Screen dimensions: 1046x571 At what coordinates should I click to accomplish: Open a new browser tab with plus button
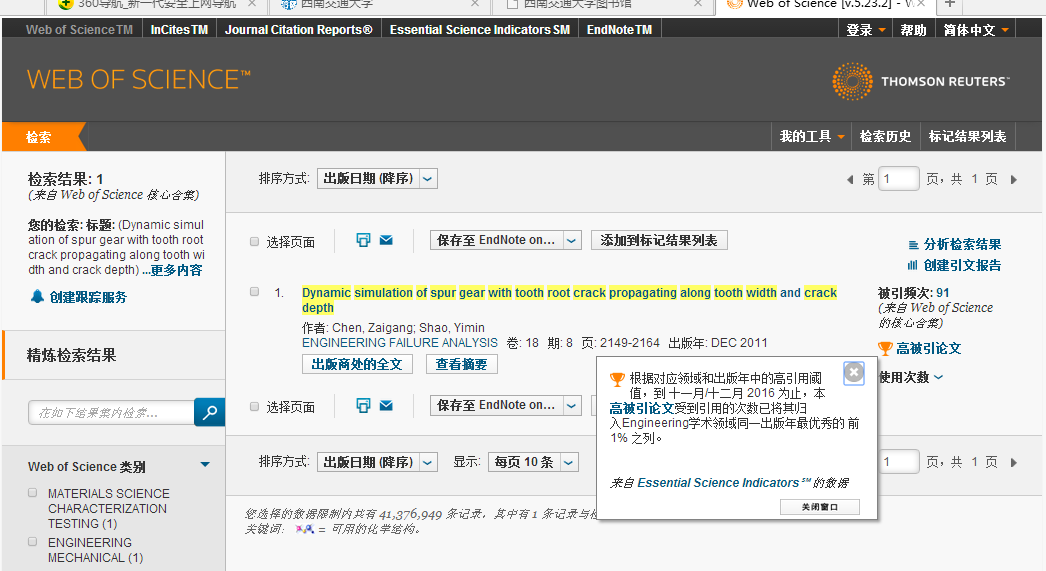point(950,4)
